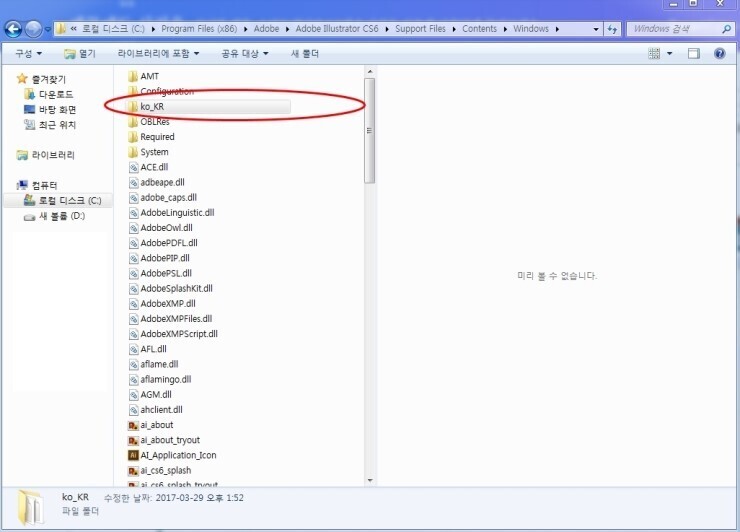This screenshot has height=532, width=740.
Task: Click the 새 폴더 (New folder) button
Action: (305, 53)
